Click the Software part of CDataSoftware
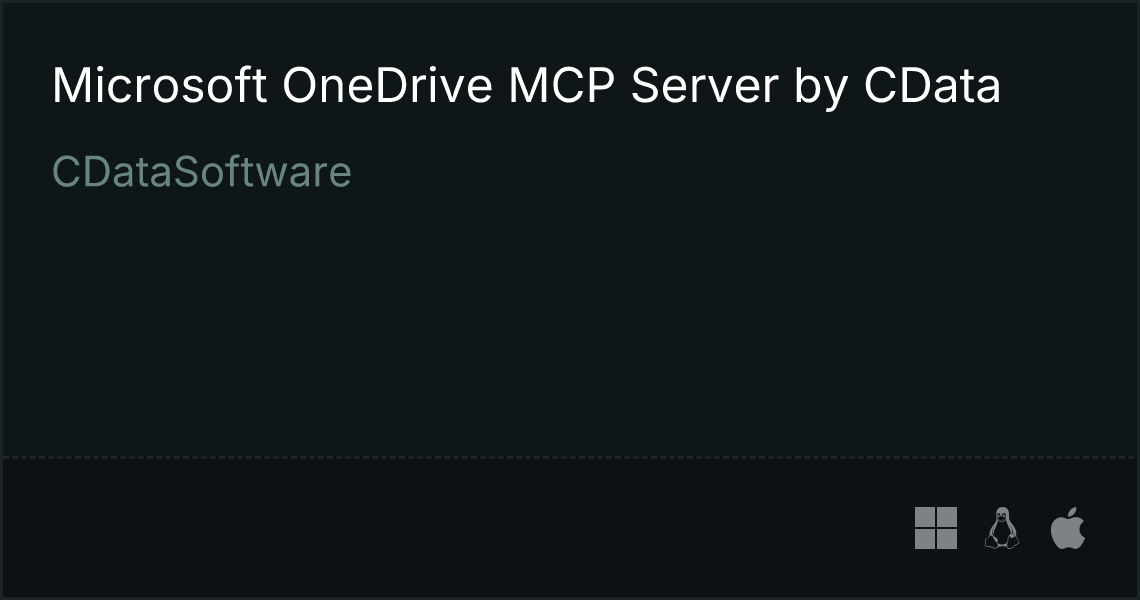This screenshot has height=600, width=1140. [x=263, y=172]
